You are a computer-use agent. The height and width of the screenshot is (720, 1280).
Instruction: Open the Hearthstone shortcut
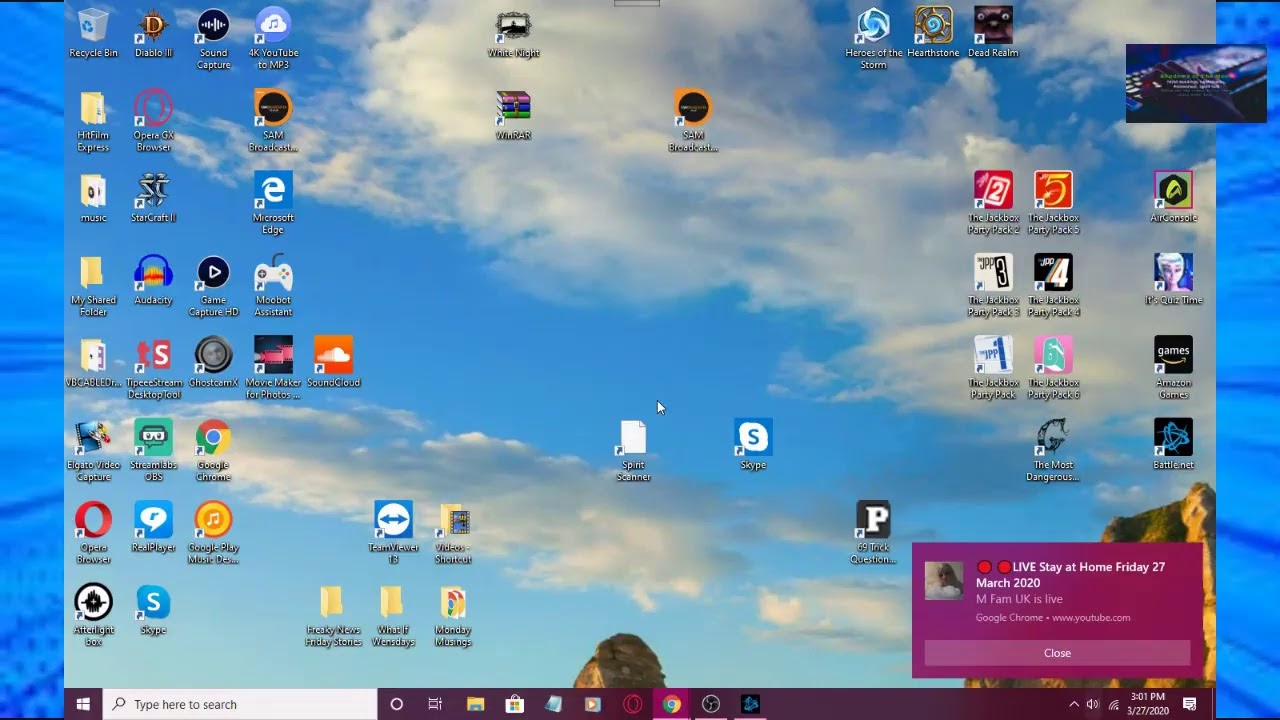933,34
